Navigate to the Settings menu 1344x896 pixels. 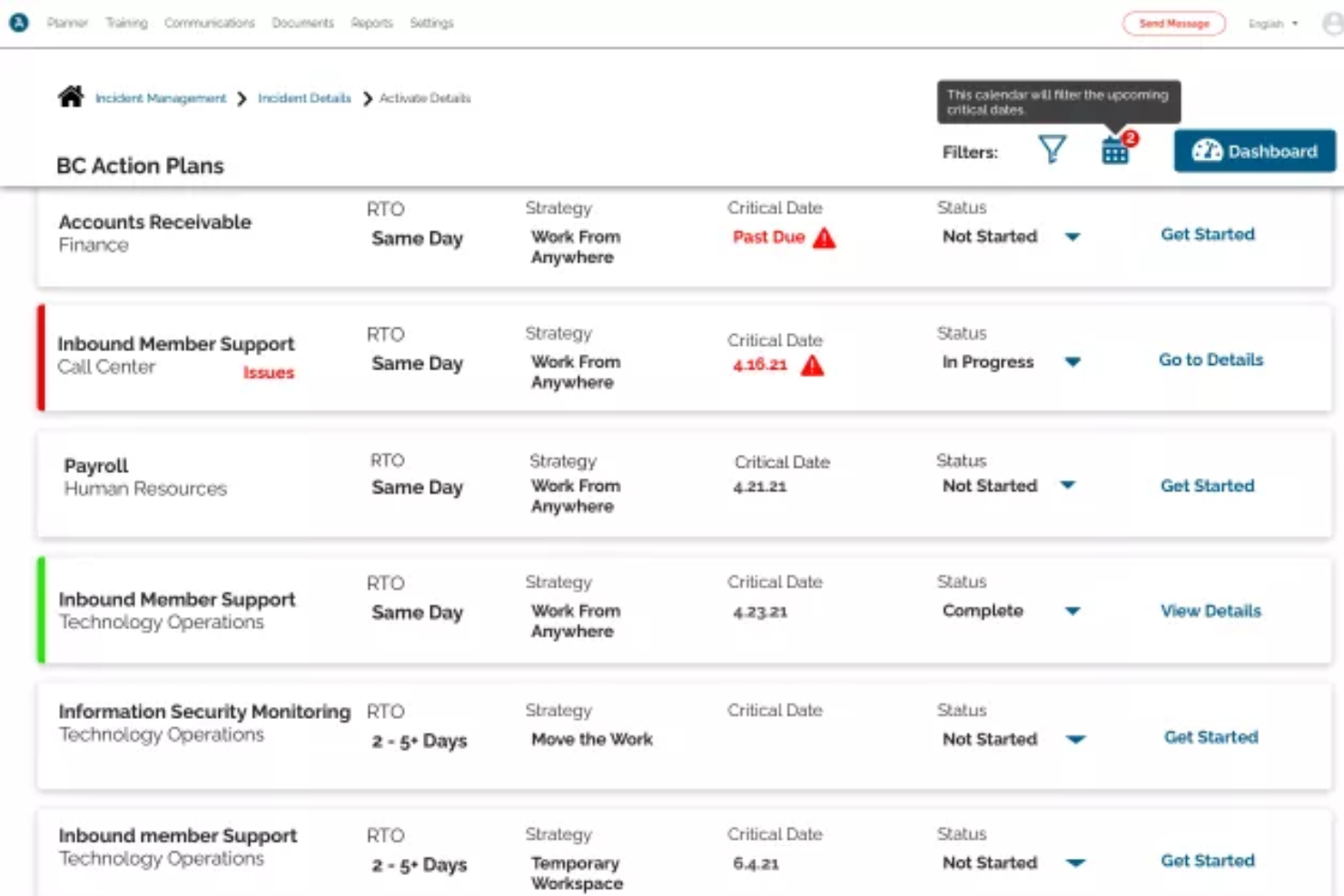[431, 23]
